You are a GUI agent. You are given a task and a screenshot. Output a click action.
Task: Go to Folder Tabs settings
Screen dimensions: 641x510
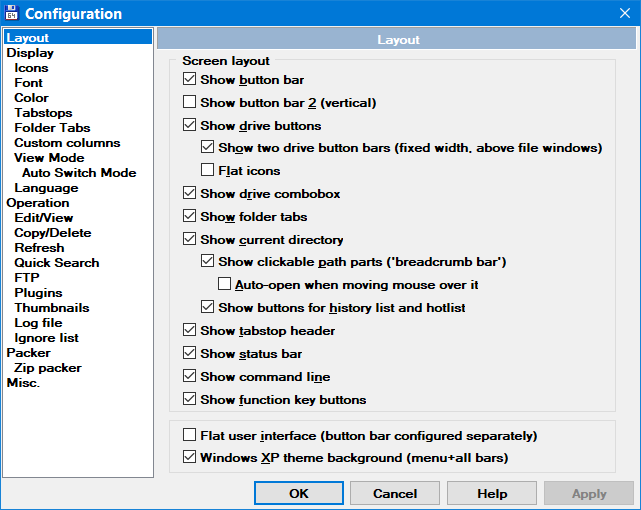click(52, 128)
